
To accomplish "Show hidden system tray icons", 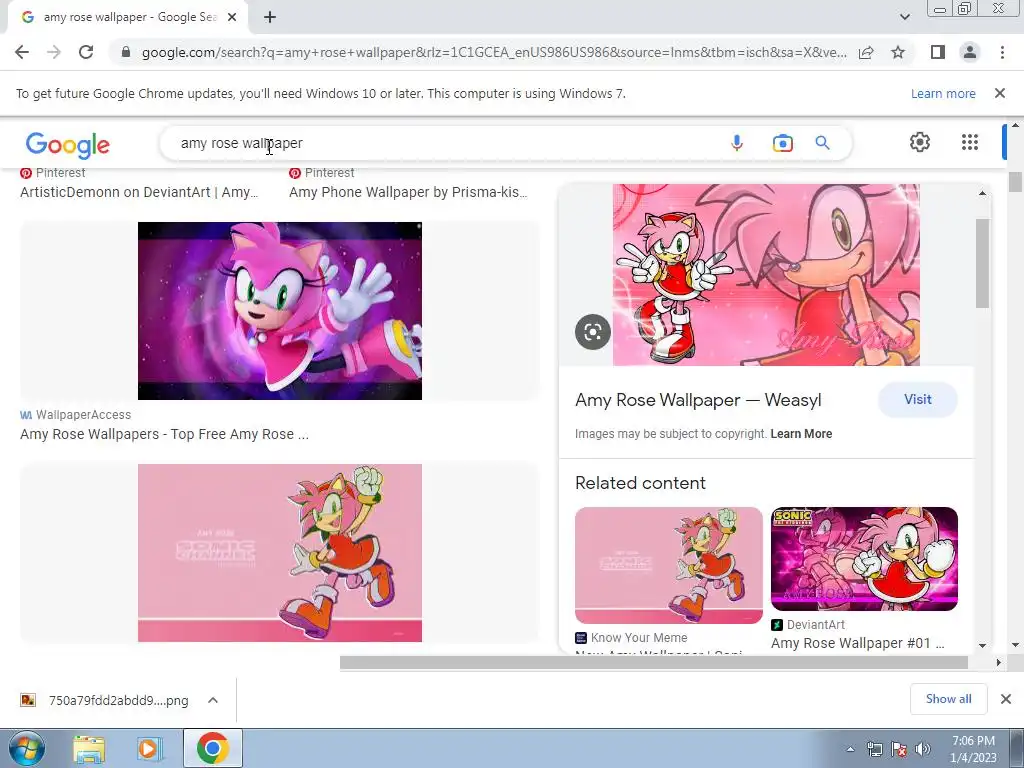I will coord(850,749).
